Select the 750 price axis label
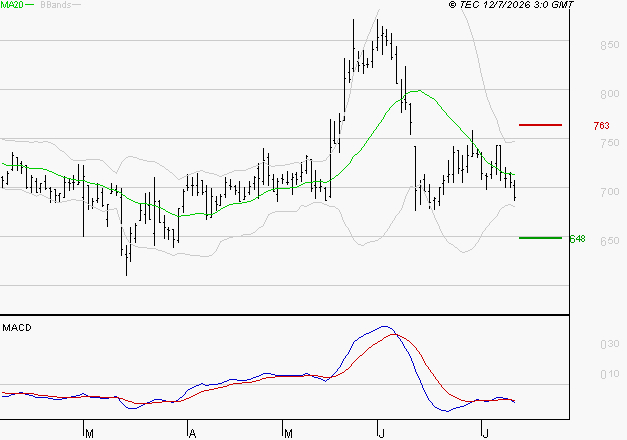Viewport: 627px width, 440px height. click(x=610, y=143)
